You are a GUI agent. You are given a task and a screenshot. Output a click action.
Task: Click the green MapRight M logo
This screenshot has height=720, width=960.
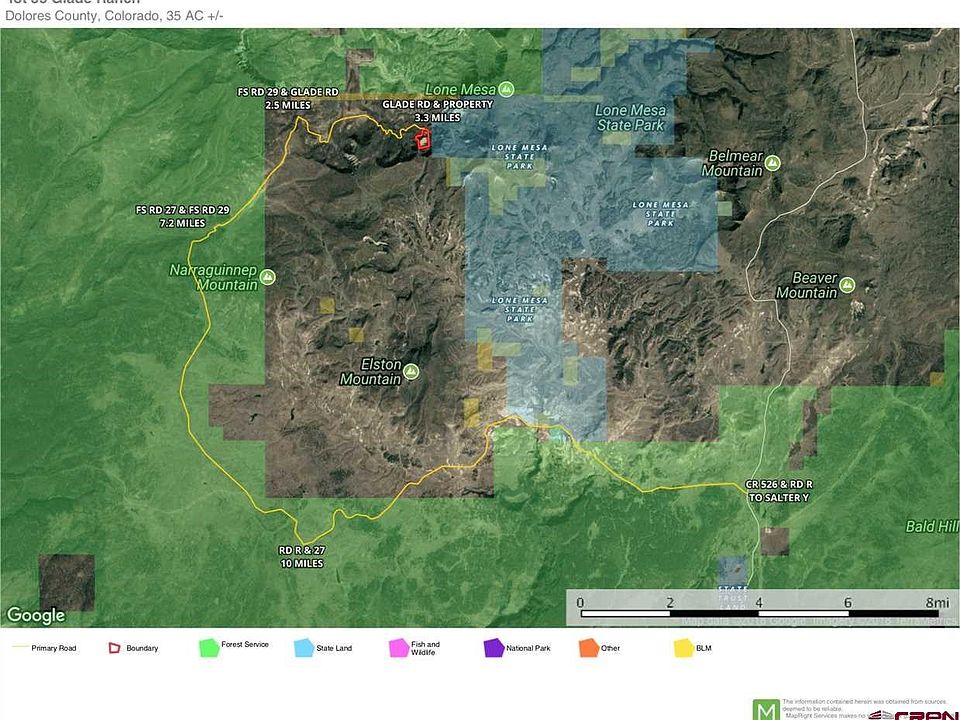pos(766,710)
